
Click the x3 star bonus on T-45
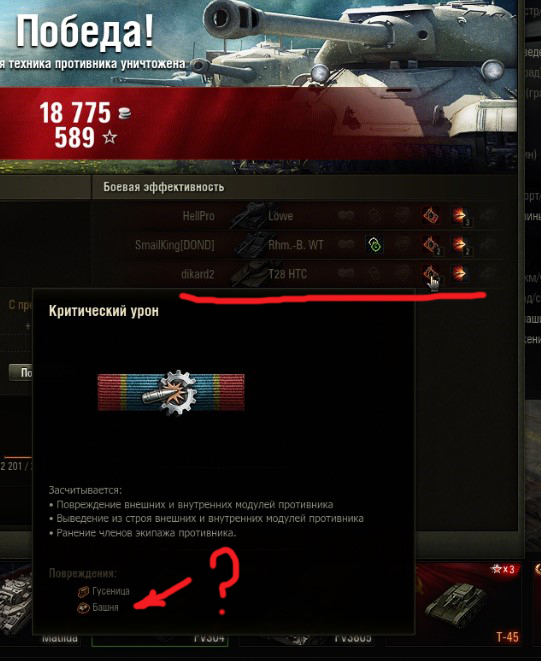[503, 570]
